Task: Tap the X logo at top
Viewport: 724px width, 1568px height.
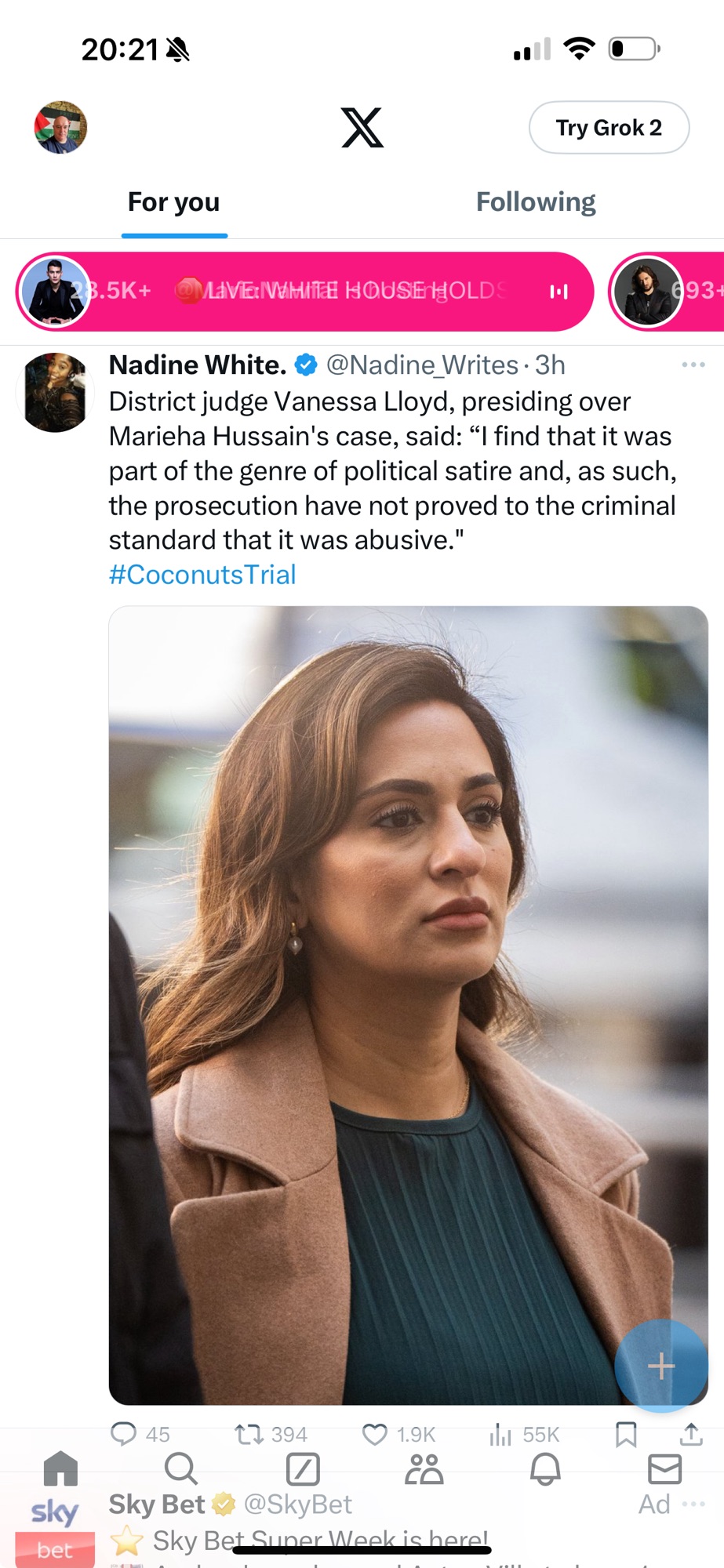Action: click(362, 127)
